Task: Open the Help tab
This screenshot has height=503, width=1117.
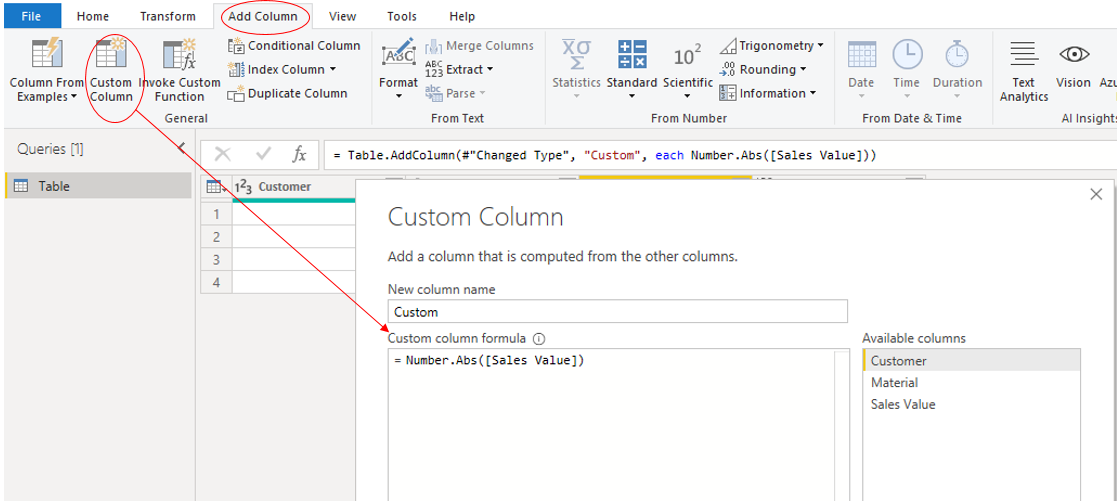Action: 462,16
